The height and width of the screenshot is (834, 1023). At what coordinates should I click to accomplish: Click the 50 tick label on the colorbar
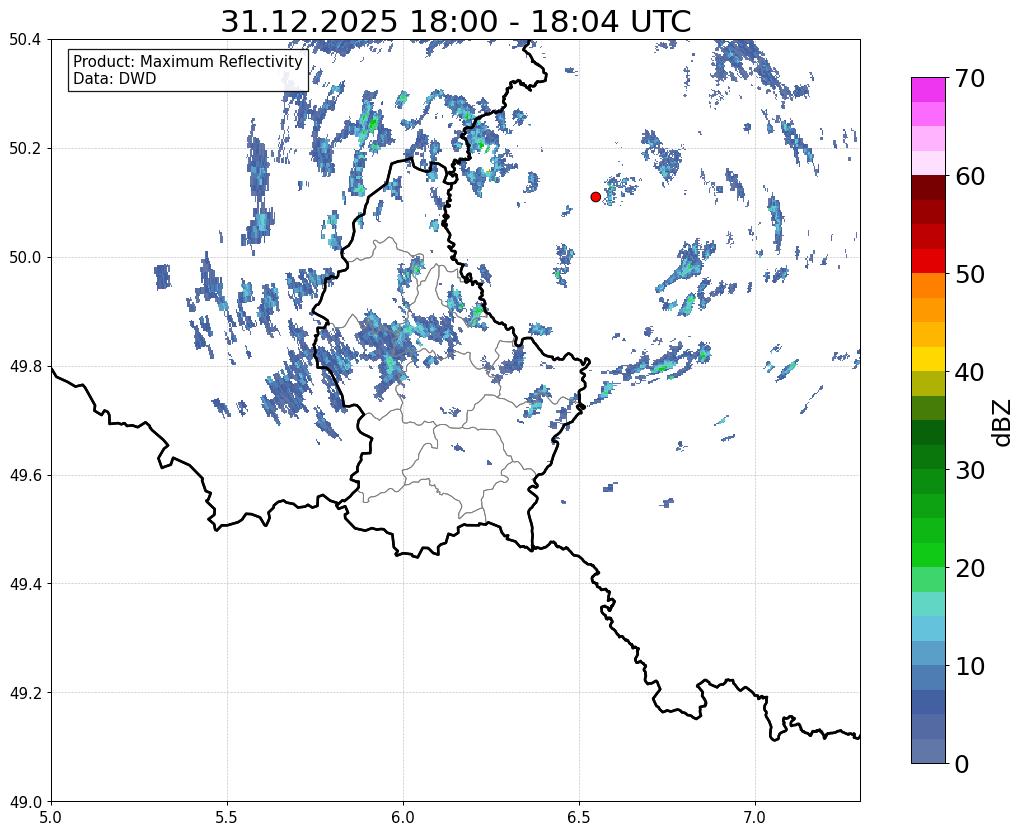[969, 274]
